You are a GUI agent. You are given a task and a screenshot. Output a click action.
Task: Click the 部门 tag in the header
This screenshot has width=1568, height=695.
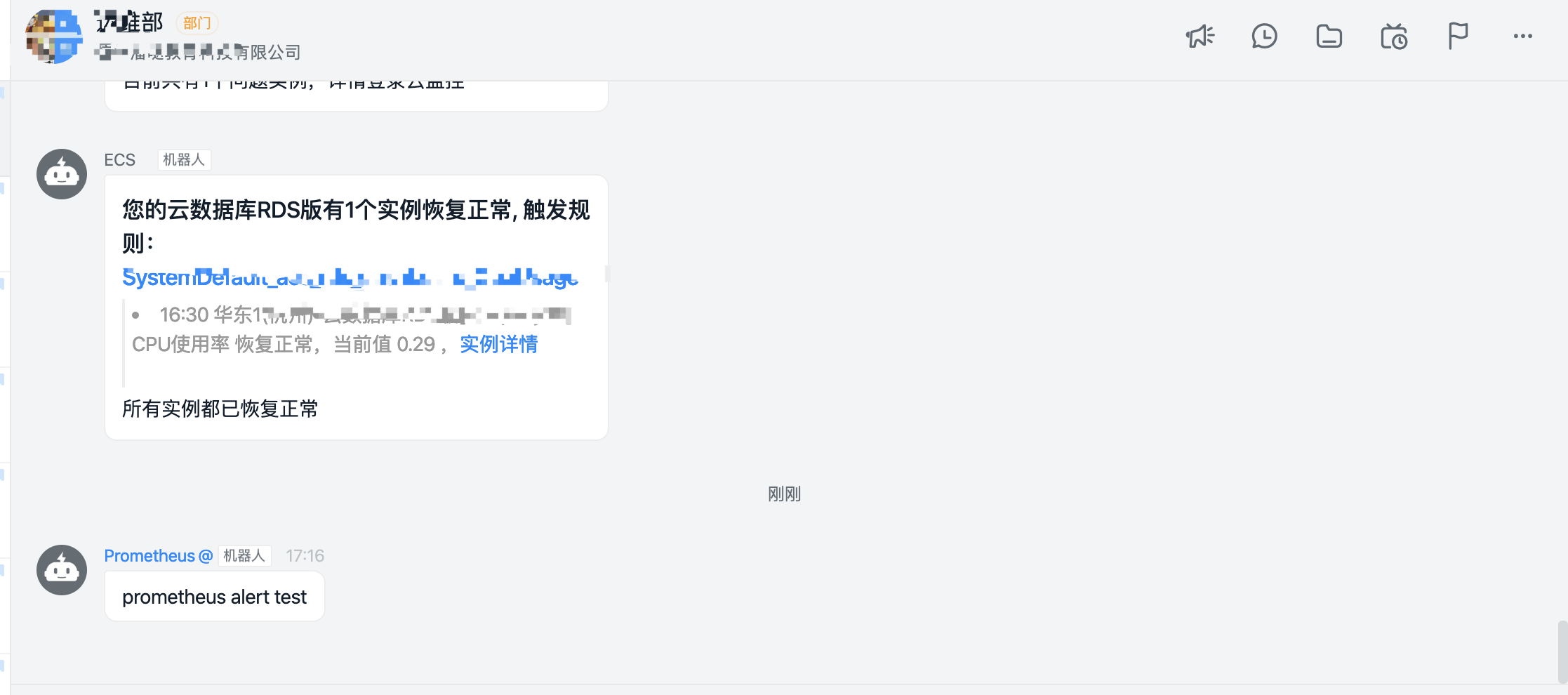[197, 23]
